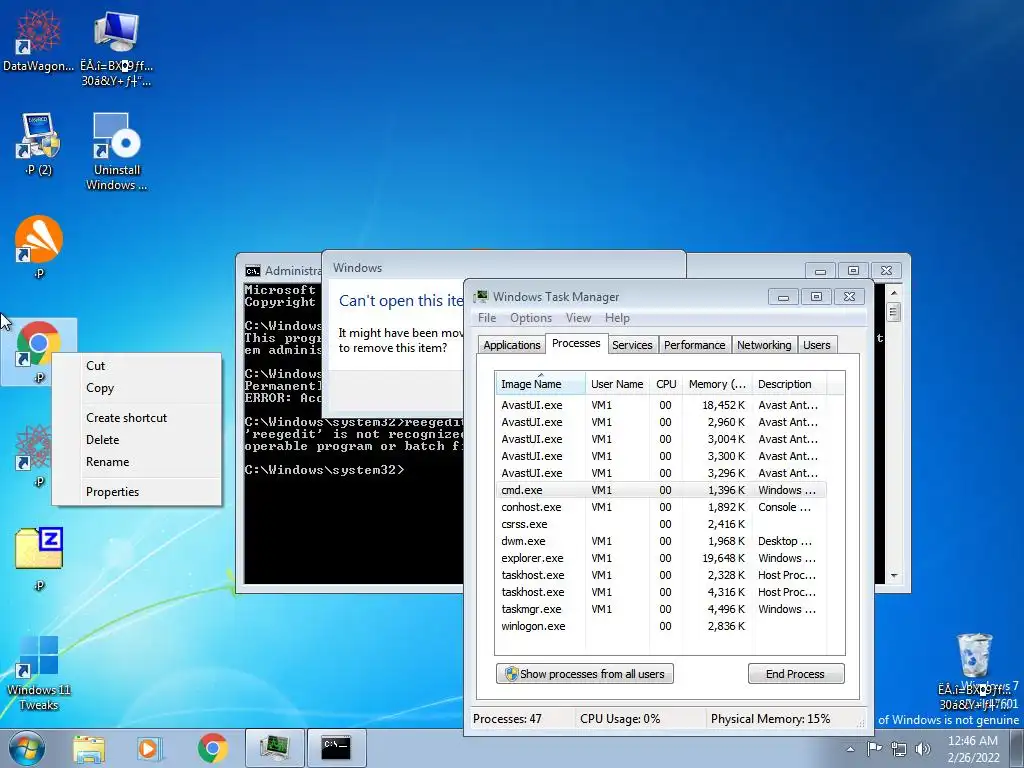This screenshot has width=1024, height=768.
Task: Switch to the Users tab
Action: pyautogui.click(x=817, y=345)
